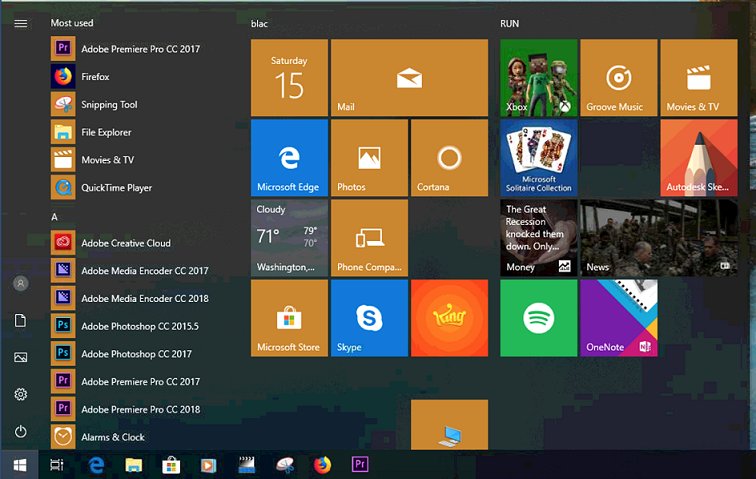
Task: Open the Microsoft Store tile
Action: click(289, 318)
